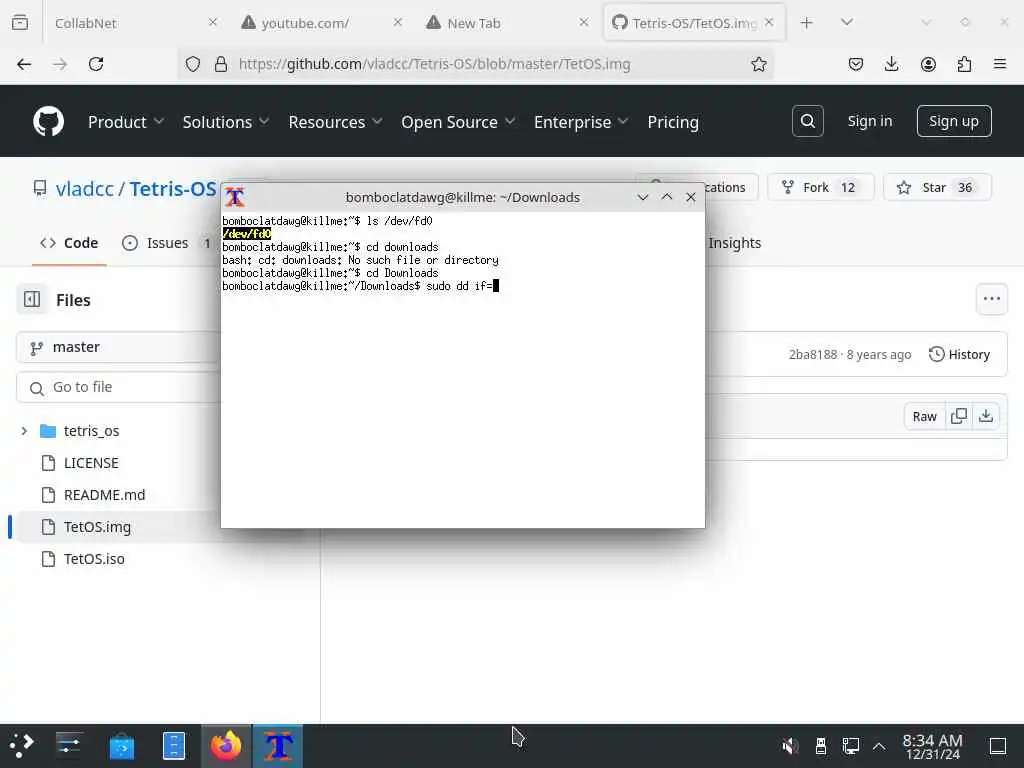Click the GitHub logo icon
Screen dimensions: 1024x768
click(x=48, y=121)
